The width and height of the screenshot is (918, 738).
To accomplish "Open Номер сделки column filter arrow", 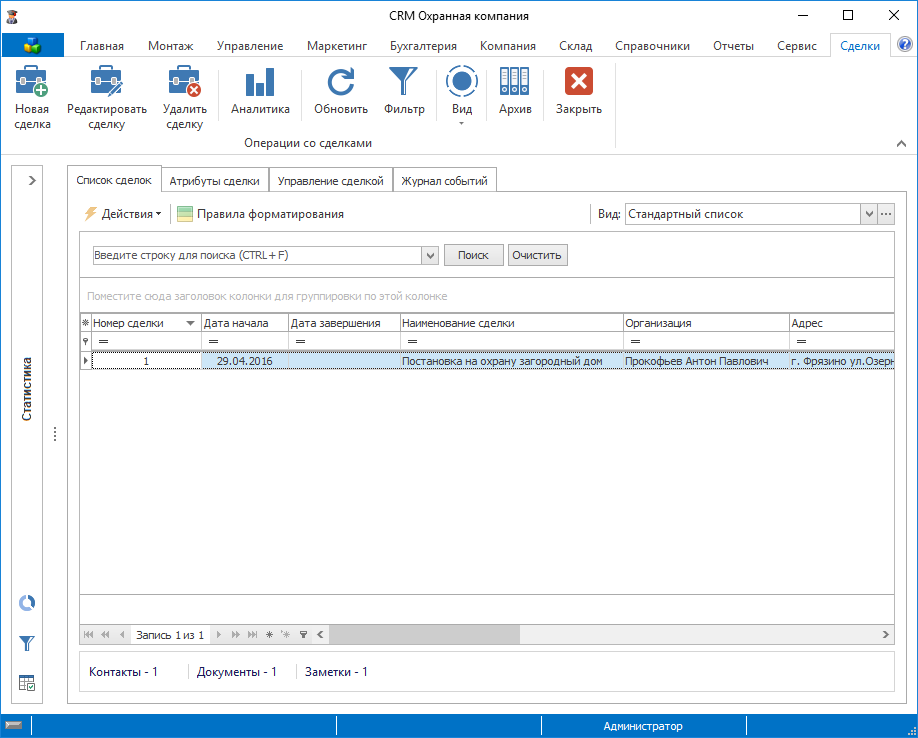I will pos(190,323).
